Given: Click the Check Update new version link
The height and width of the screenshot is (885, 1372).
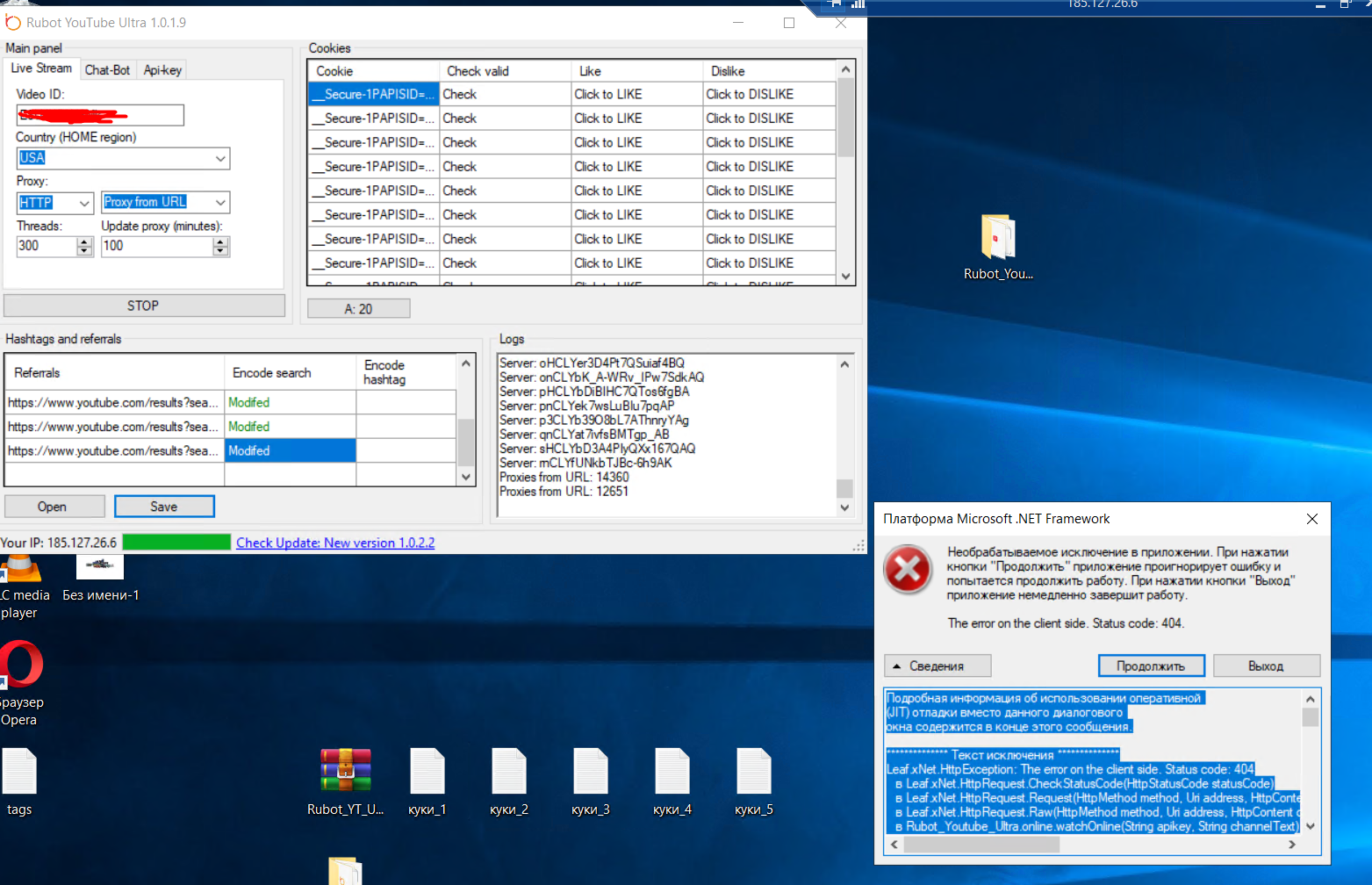Looking at the screenshot, I should (335, 543).
